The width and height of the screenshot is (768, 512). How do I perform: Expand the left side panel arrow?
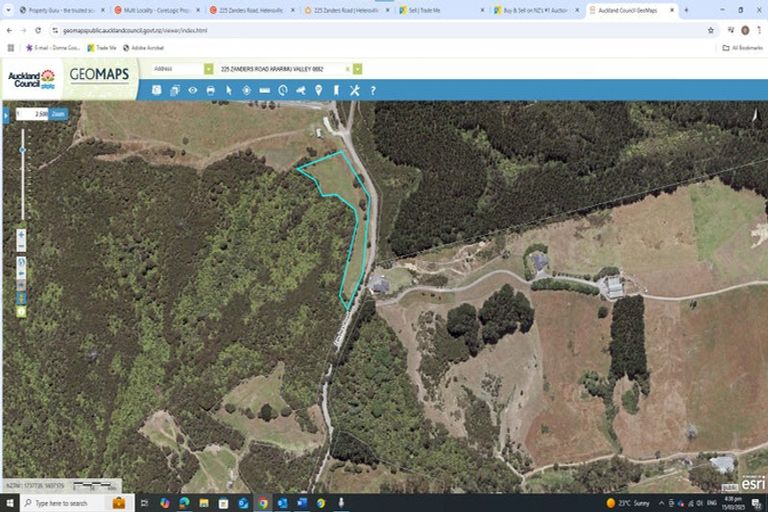click(x=6, y=116)
